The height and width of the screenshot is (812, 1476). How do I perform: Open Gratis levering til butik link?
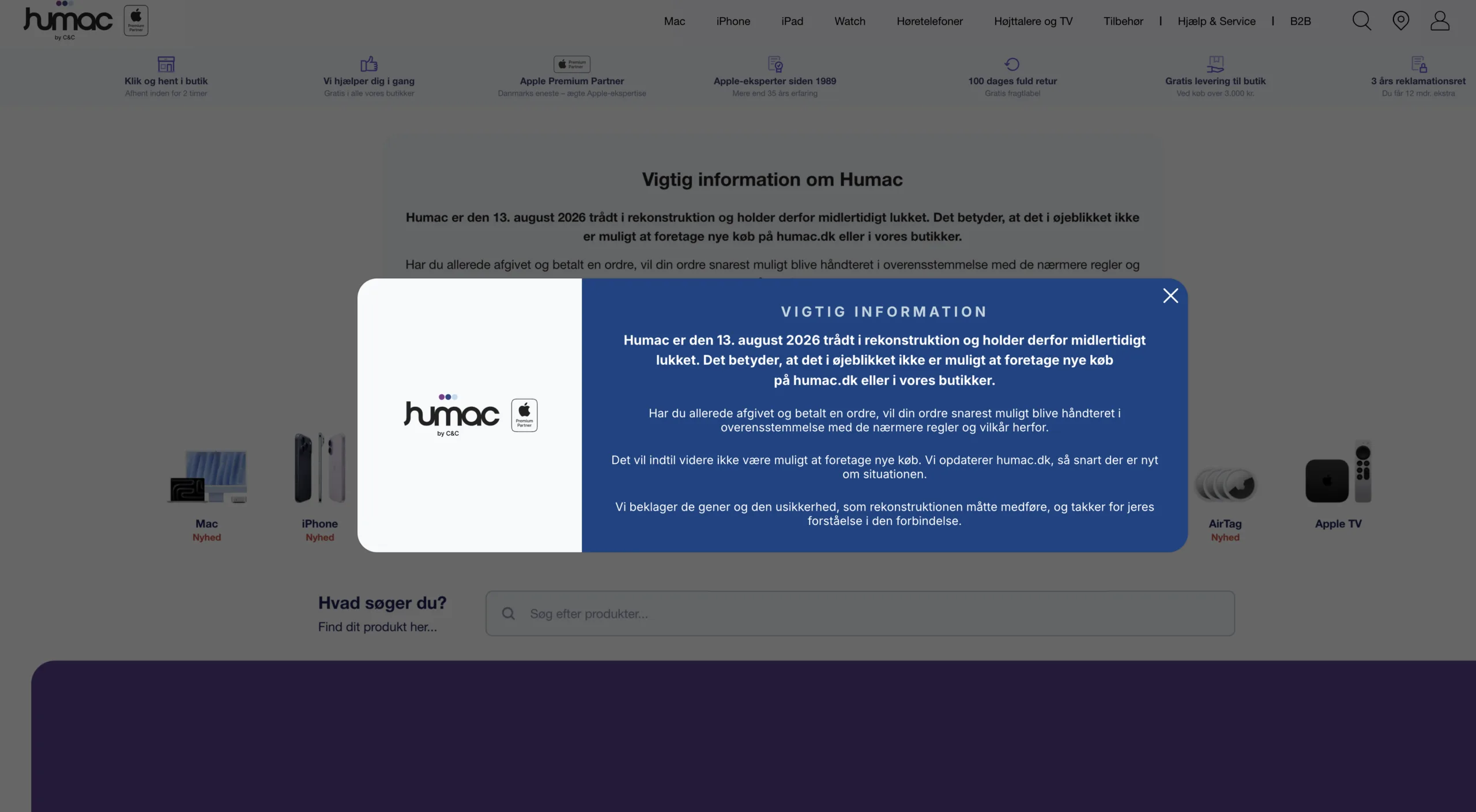(1215, 81)
